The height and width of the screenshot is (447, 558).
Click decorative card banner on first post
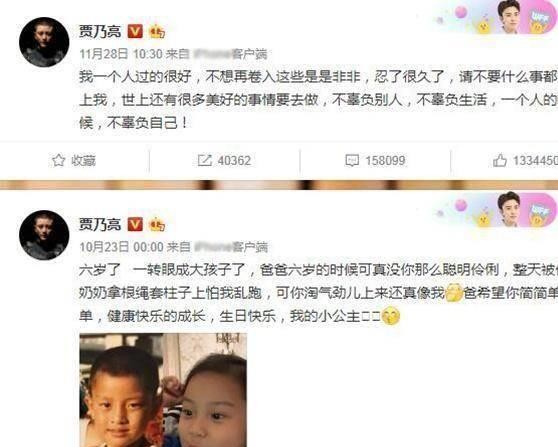tap(496, 17)
